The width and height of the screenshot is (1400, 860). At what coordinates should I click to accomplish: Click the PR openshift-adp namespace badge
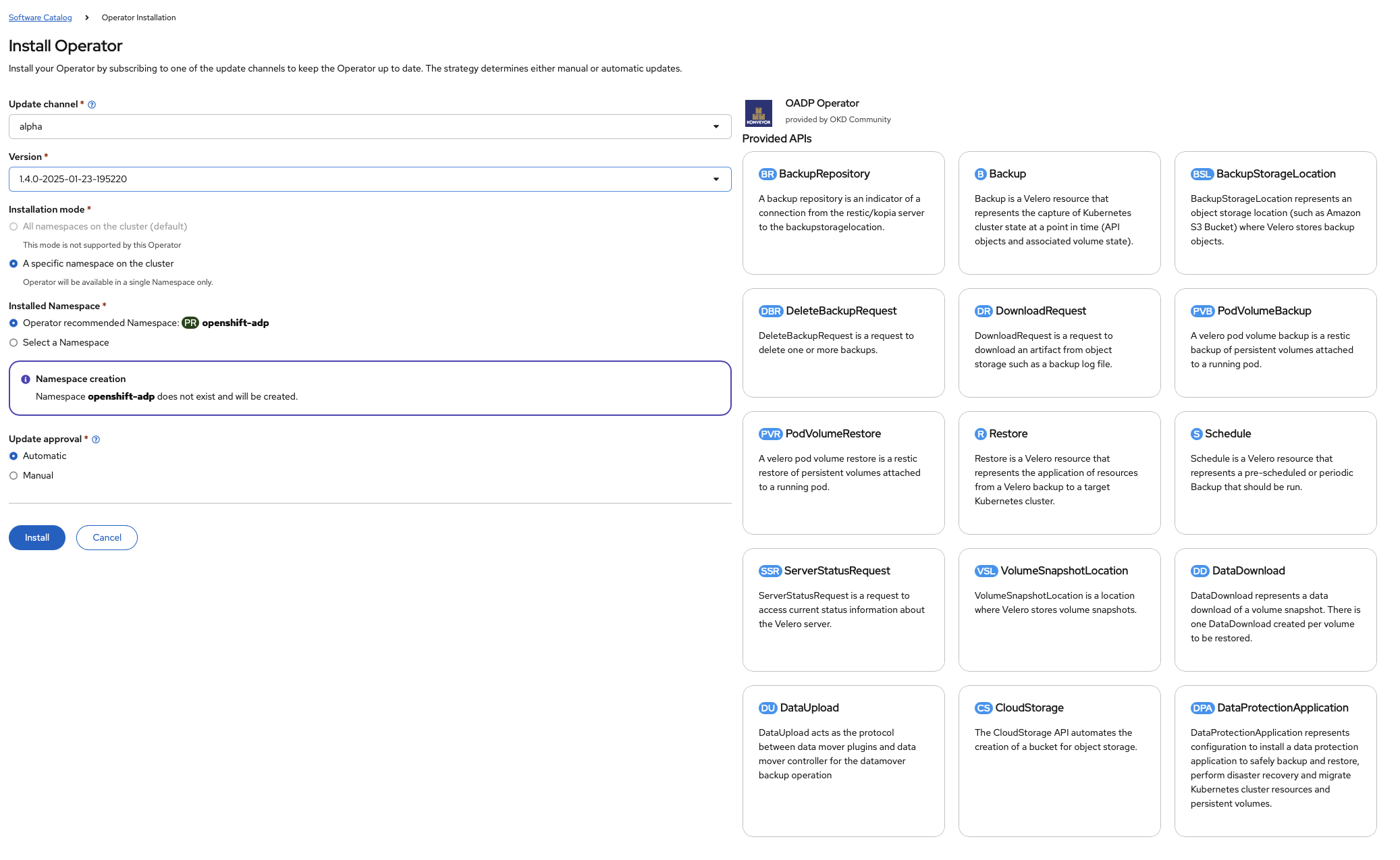(x=190, y=323)
